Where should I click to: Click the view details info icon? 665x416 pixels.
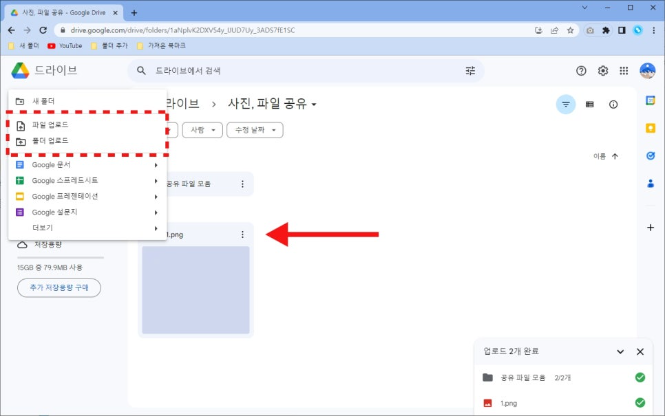coord(613,104)
